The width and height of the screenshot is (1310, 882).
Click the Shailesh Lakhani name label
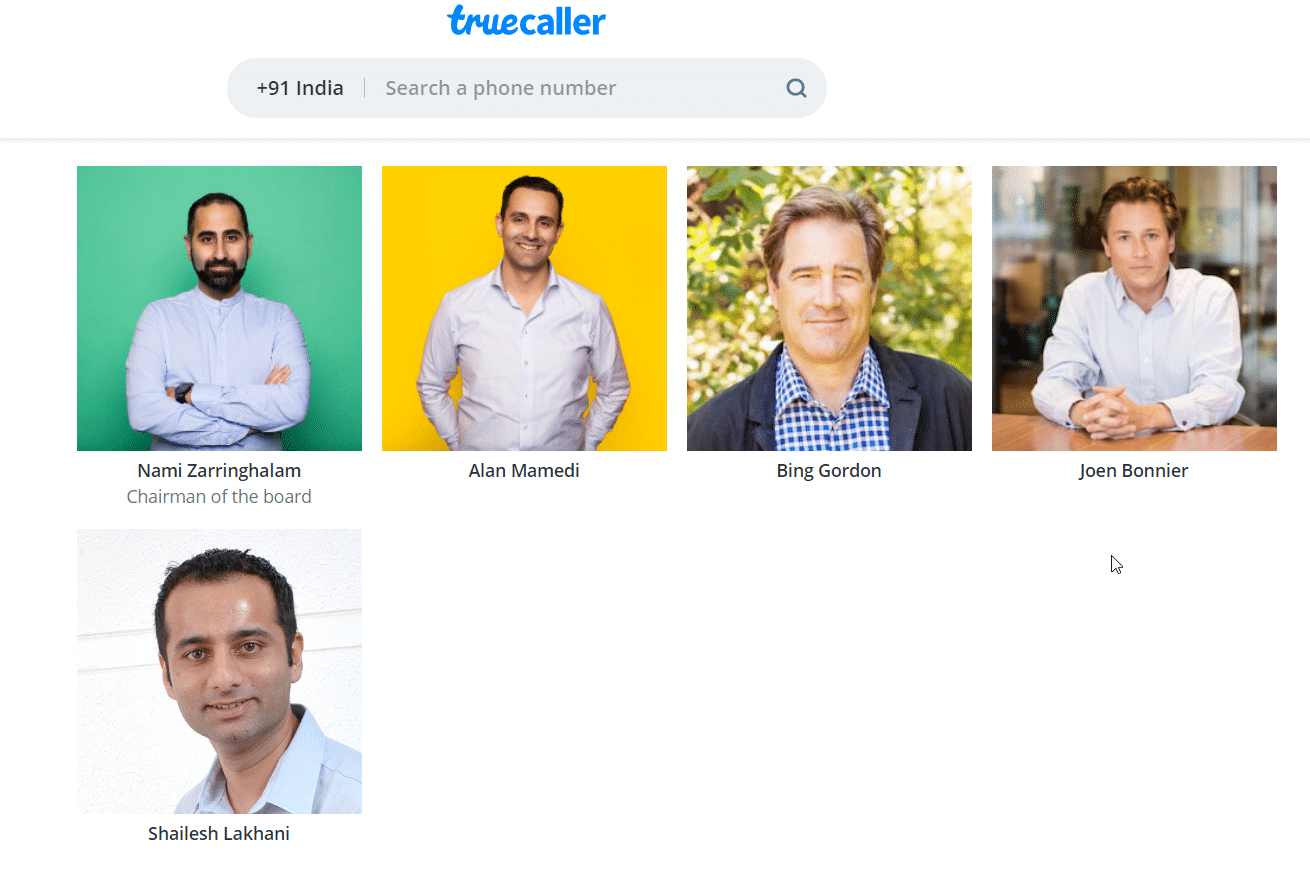point(219,833)
